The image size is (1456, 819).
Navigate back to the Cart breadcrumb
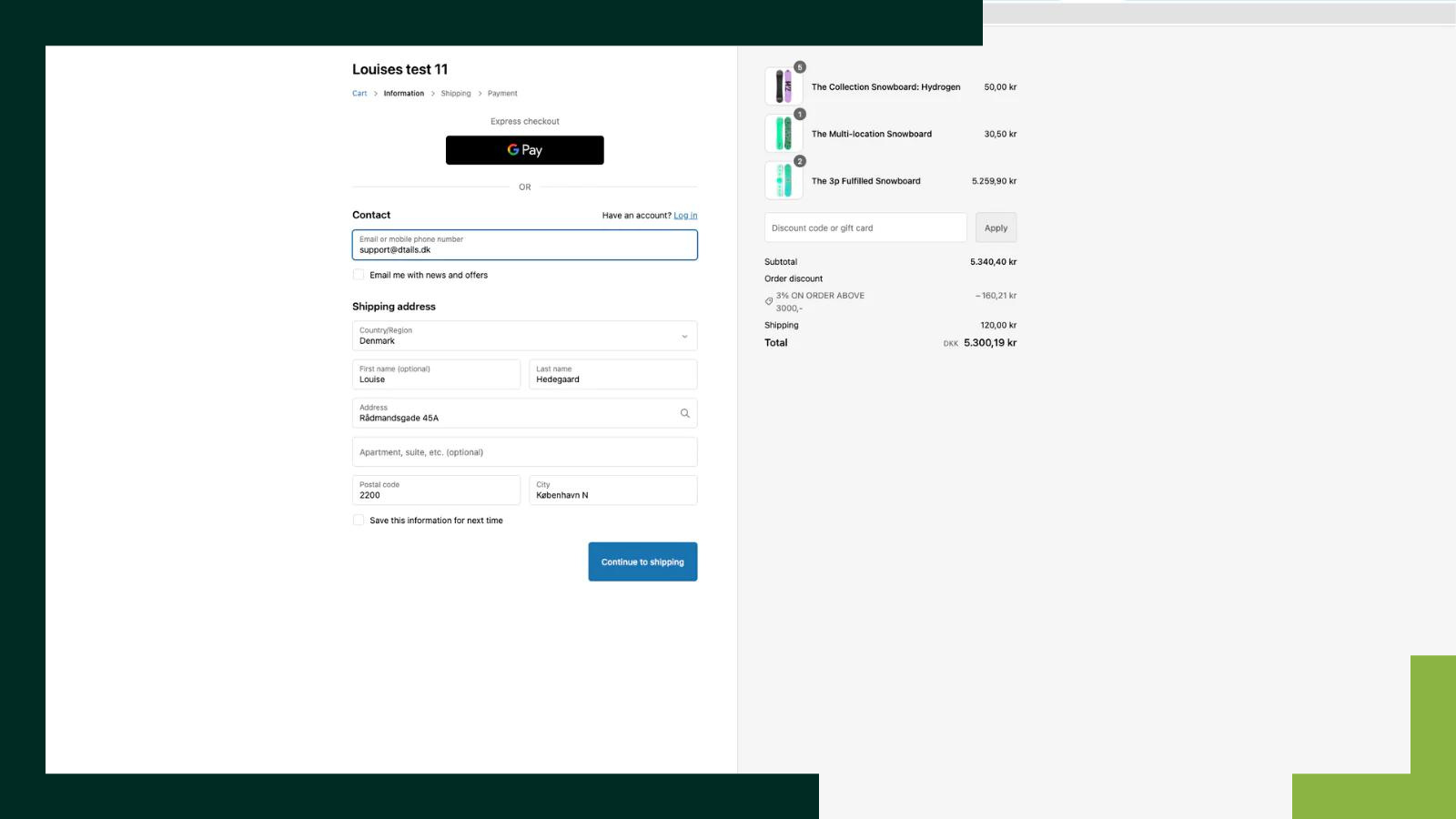click(359, 93)
